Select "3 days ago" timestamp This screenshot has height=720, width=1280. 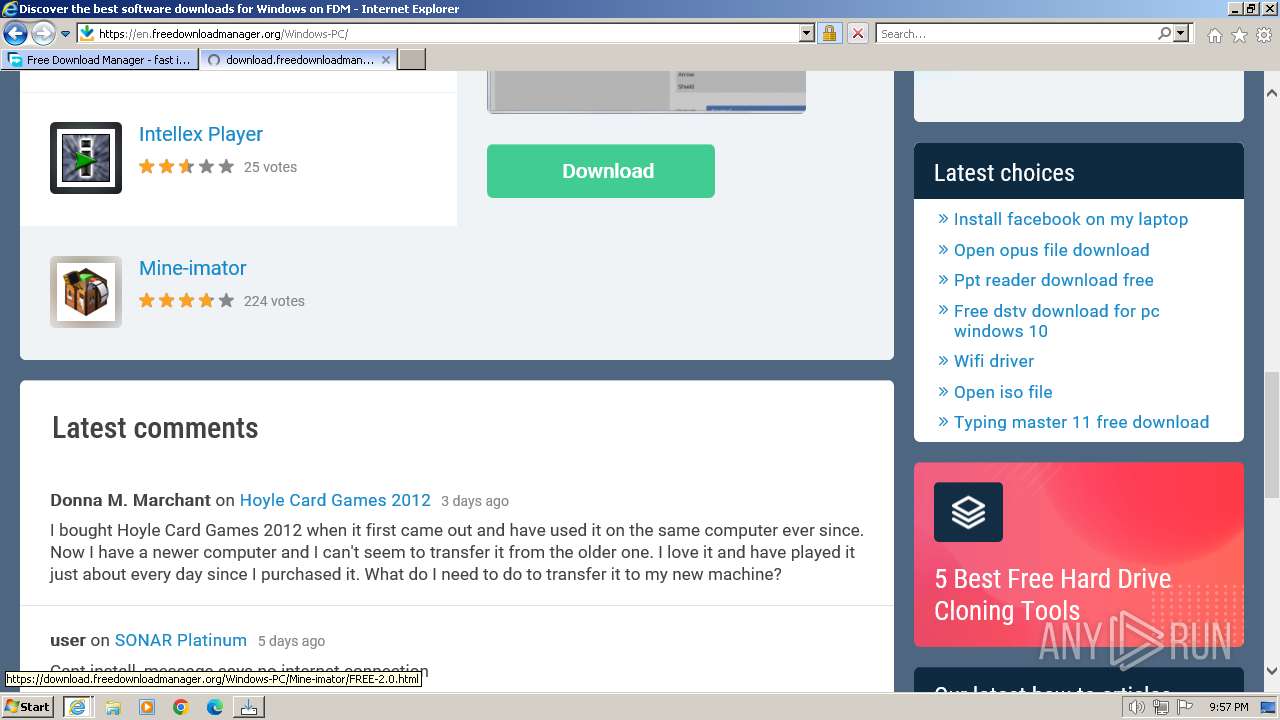(x=475, y=501)
